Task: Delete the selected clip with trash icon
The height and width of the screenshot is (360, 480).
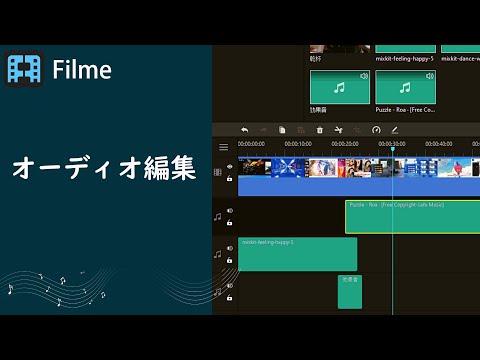Action: coord(320,130)
